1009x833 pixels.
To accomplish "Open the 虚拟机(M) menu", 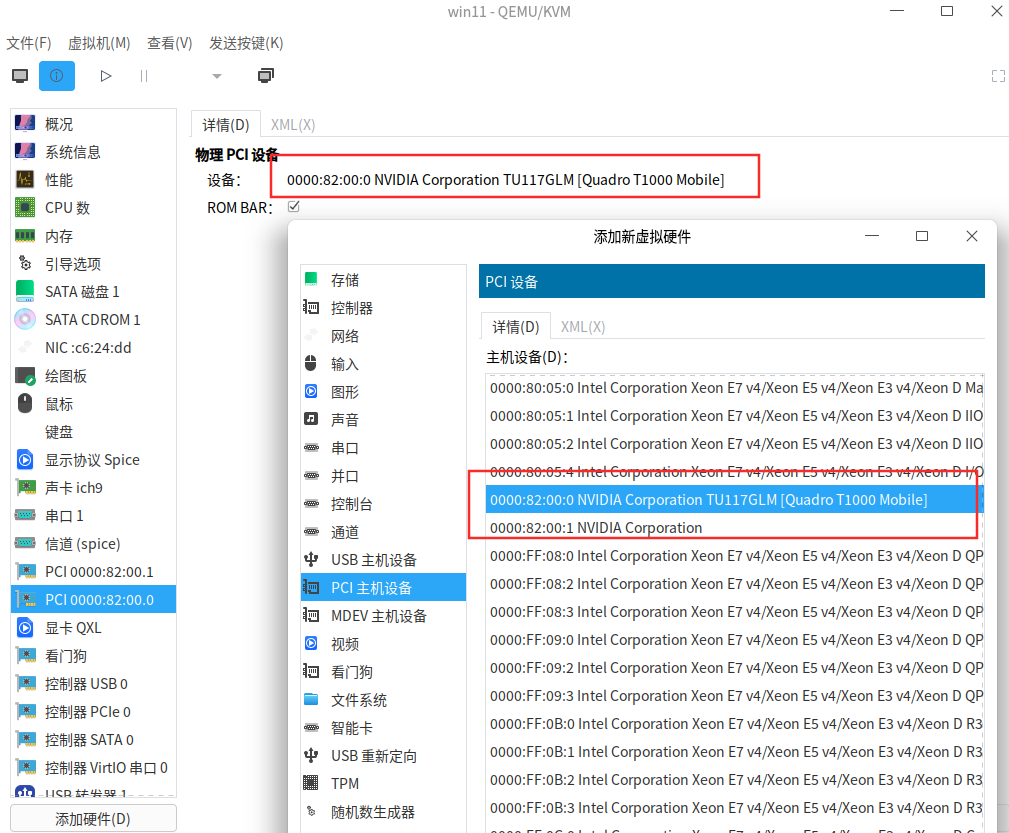I will click(x=99, y=43).
